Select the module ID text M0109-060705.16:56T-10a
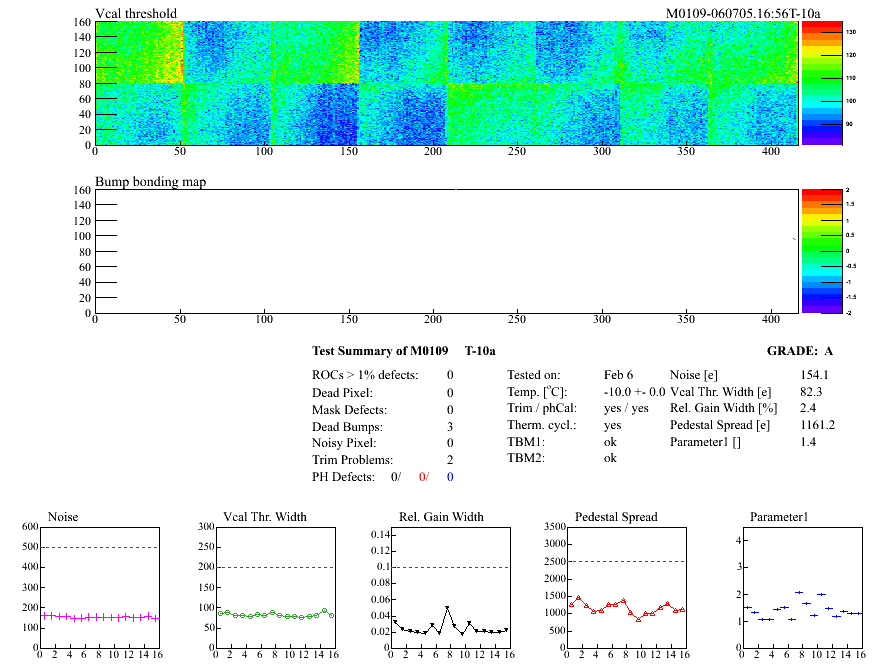896x672 pixels. [743, 13]
